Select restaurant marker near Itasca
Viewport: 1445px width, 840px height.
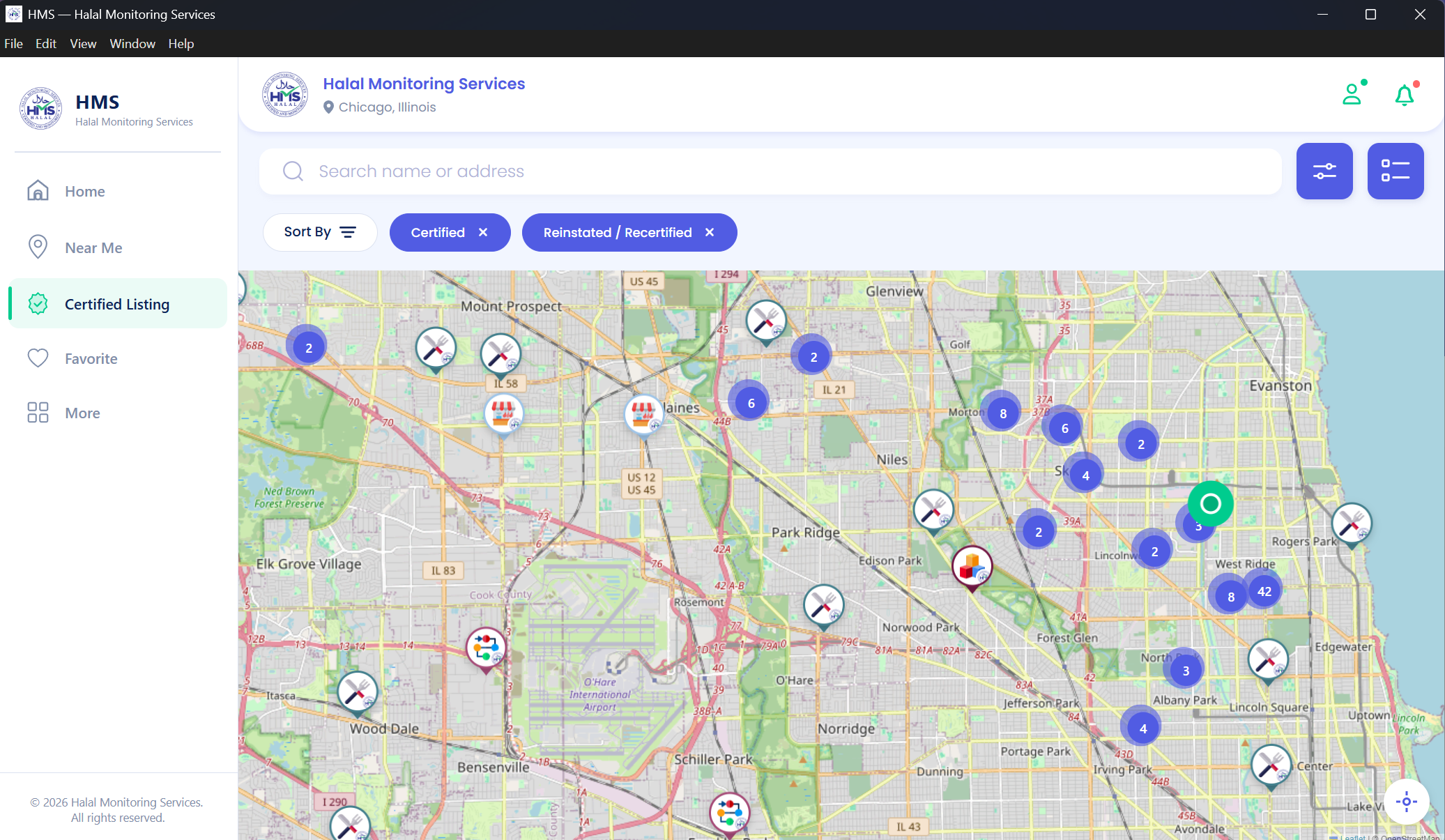tap(357, 692)
